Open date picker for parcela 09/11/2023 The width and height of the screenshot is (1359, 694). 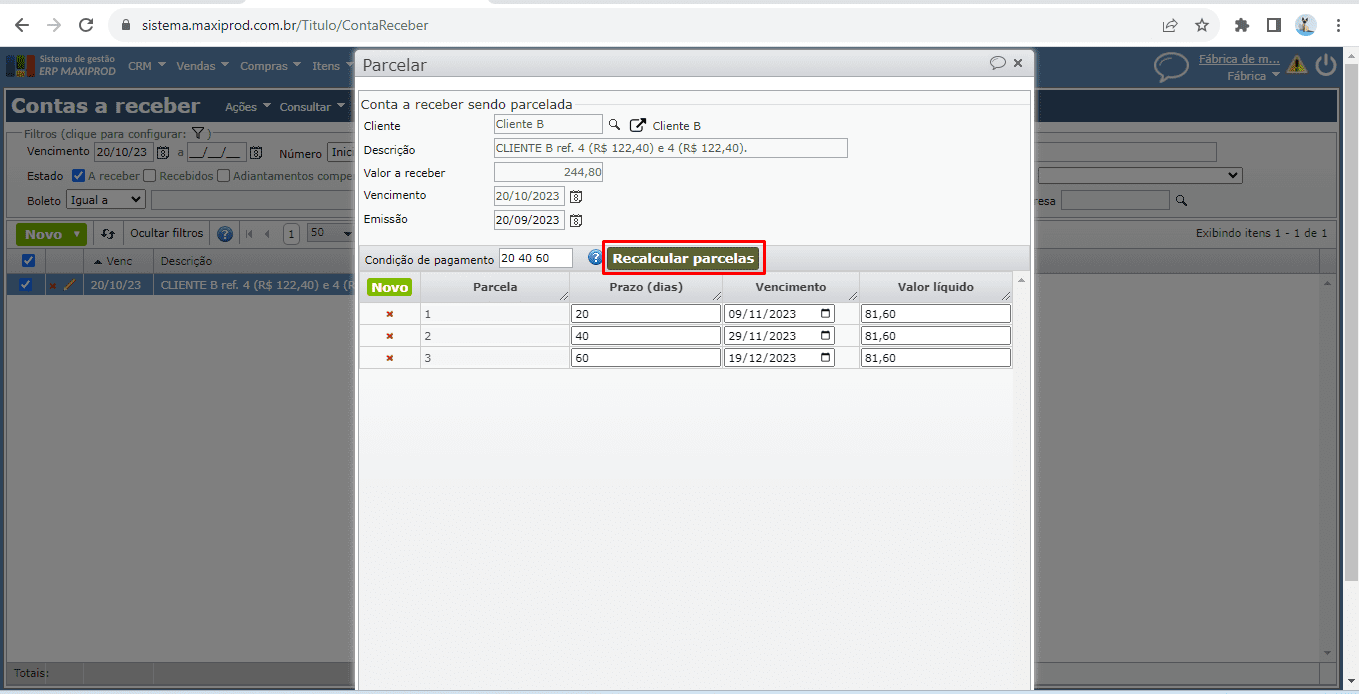(825, 314)
